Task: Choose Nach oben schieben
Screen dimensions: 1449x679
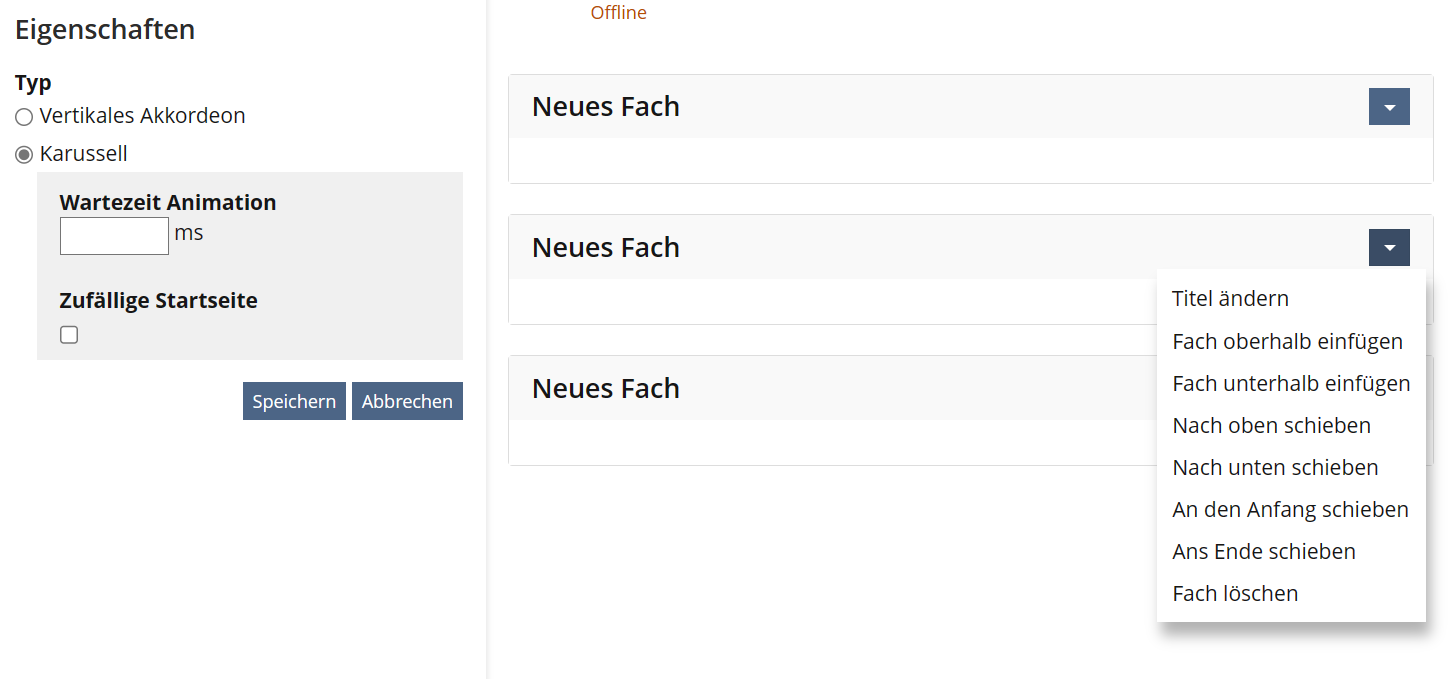Action: click(x=1271, y=426)
